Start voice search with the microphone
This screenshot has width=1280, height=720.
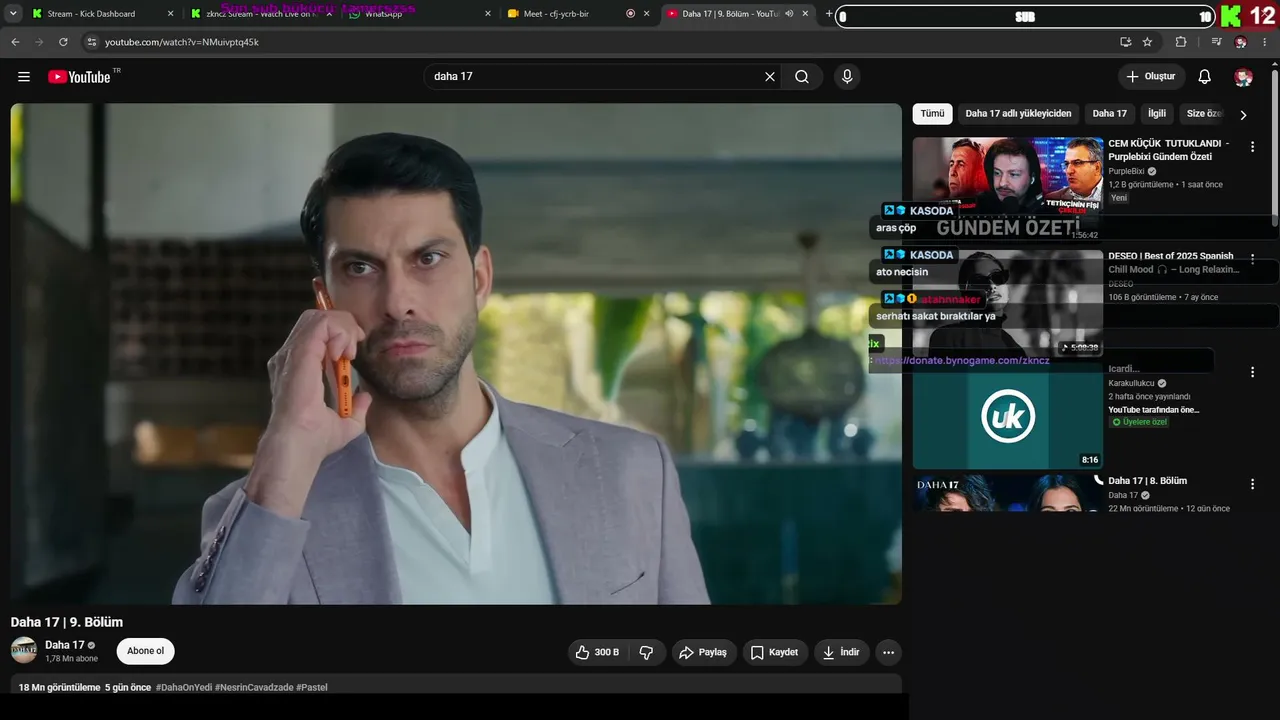click(847, 77)
